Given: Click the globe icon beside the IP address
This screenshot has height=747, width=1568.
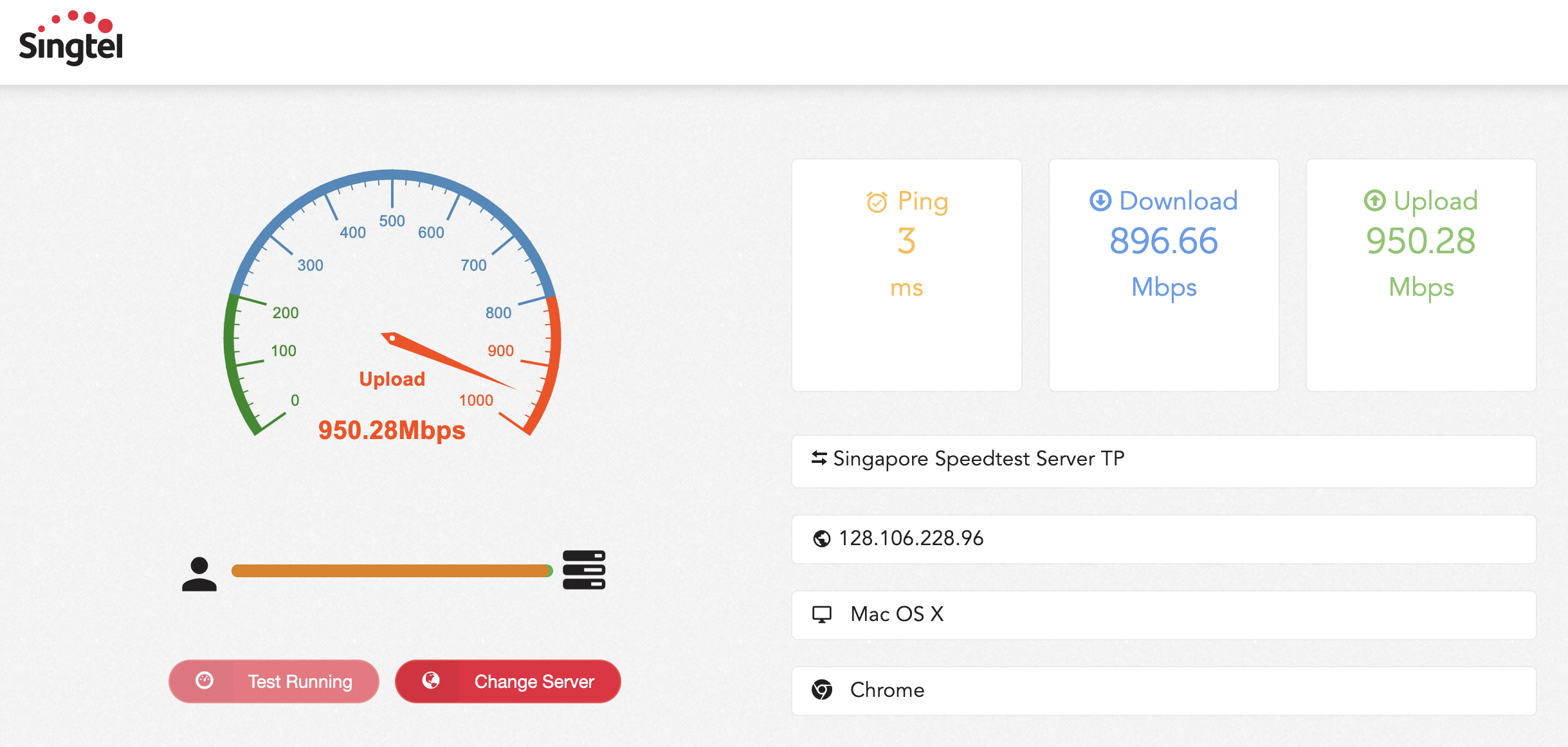Looking at the screenshot, I should [x=821, y=538].
